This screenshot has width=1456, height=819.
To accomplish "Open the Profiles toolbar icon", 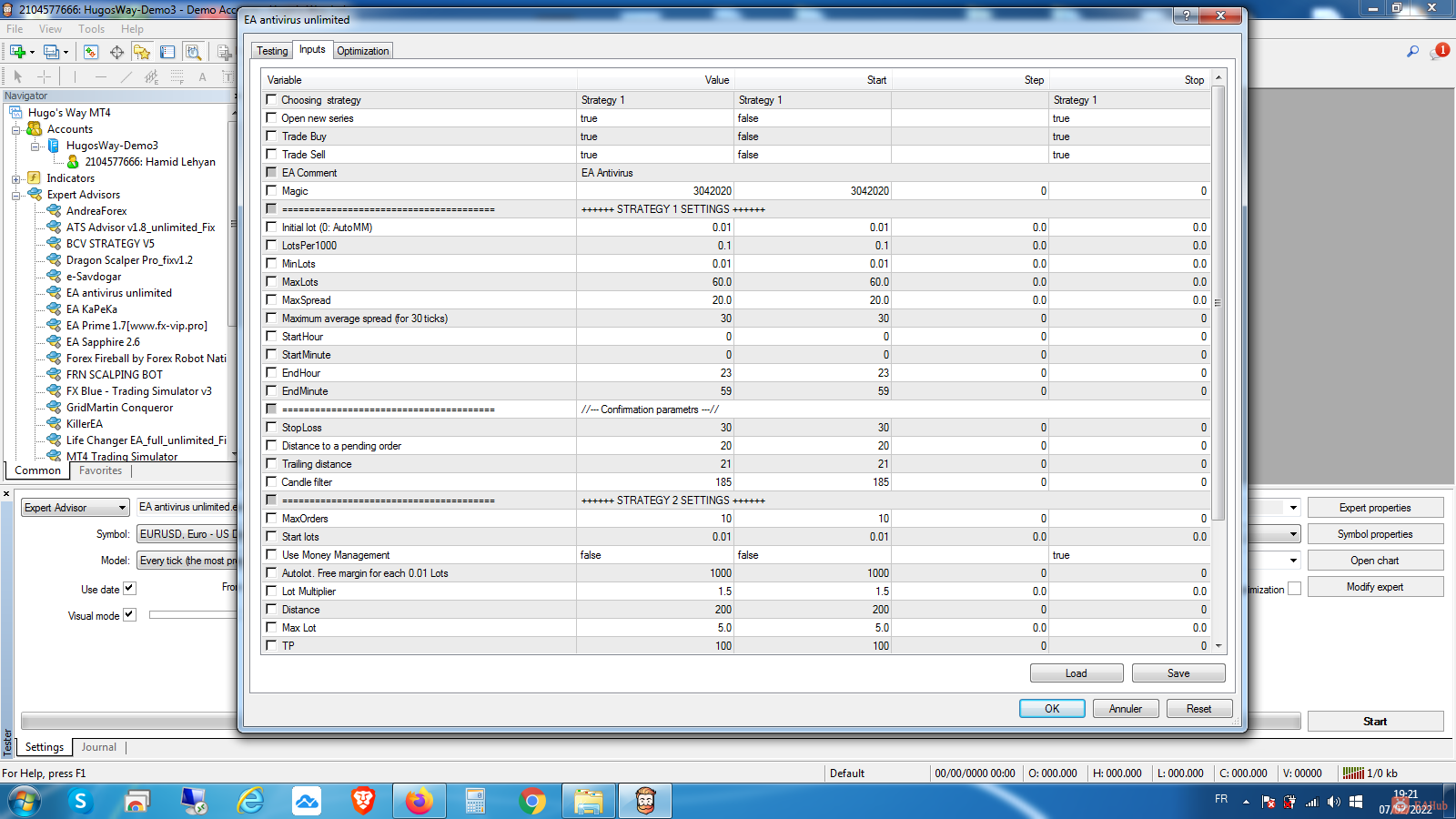I will click(x=52, y=52).
